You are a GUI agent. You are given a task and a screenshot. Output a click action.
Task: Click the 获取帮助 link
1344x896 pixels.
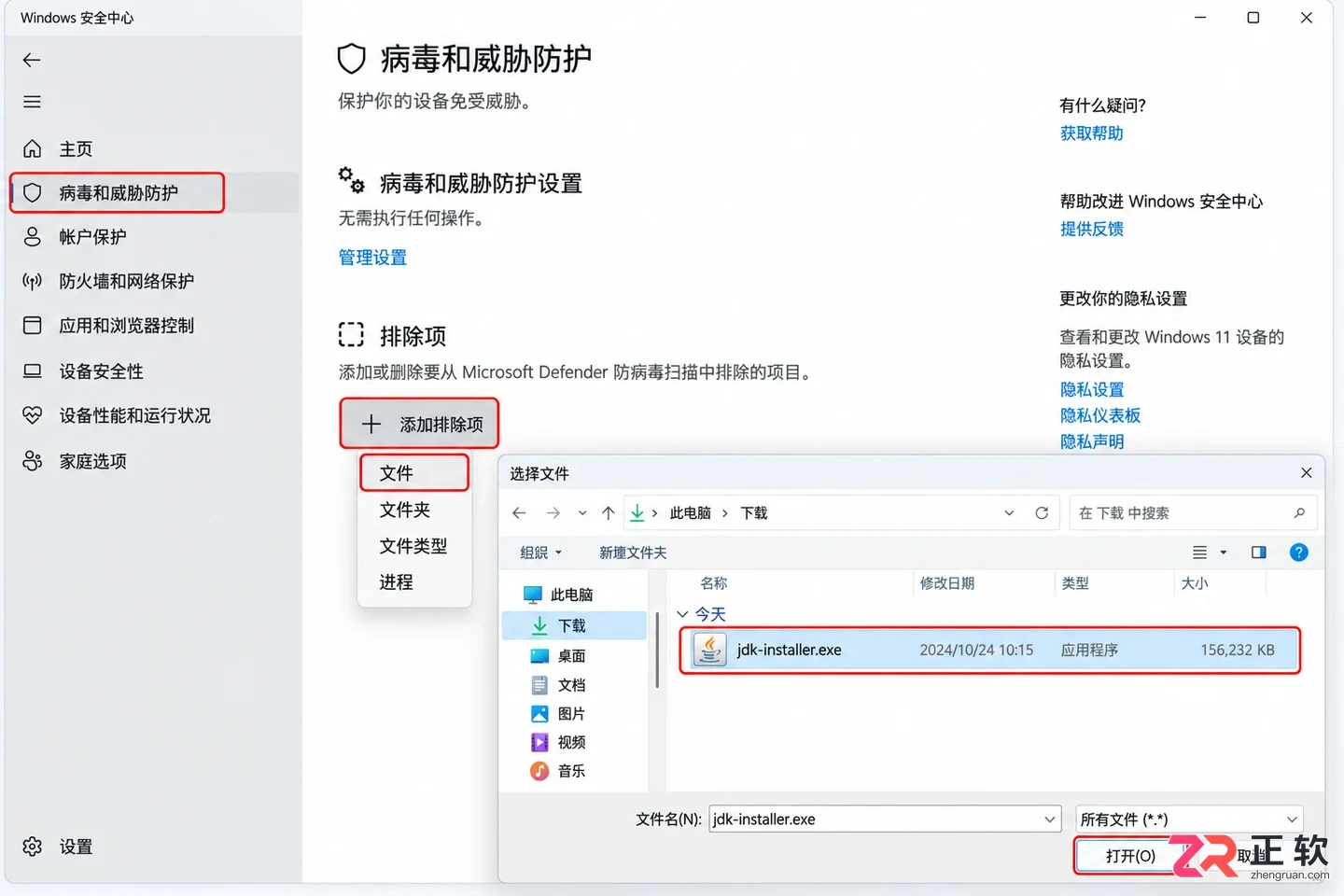(x=1091, y=133)
